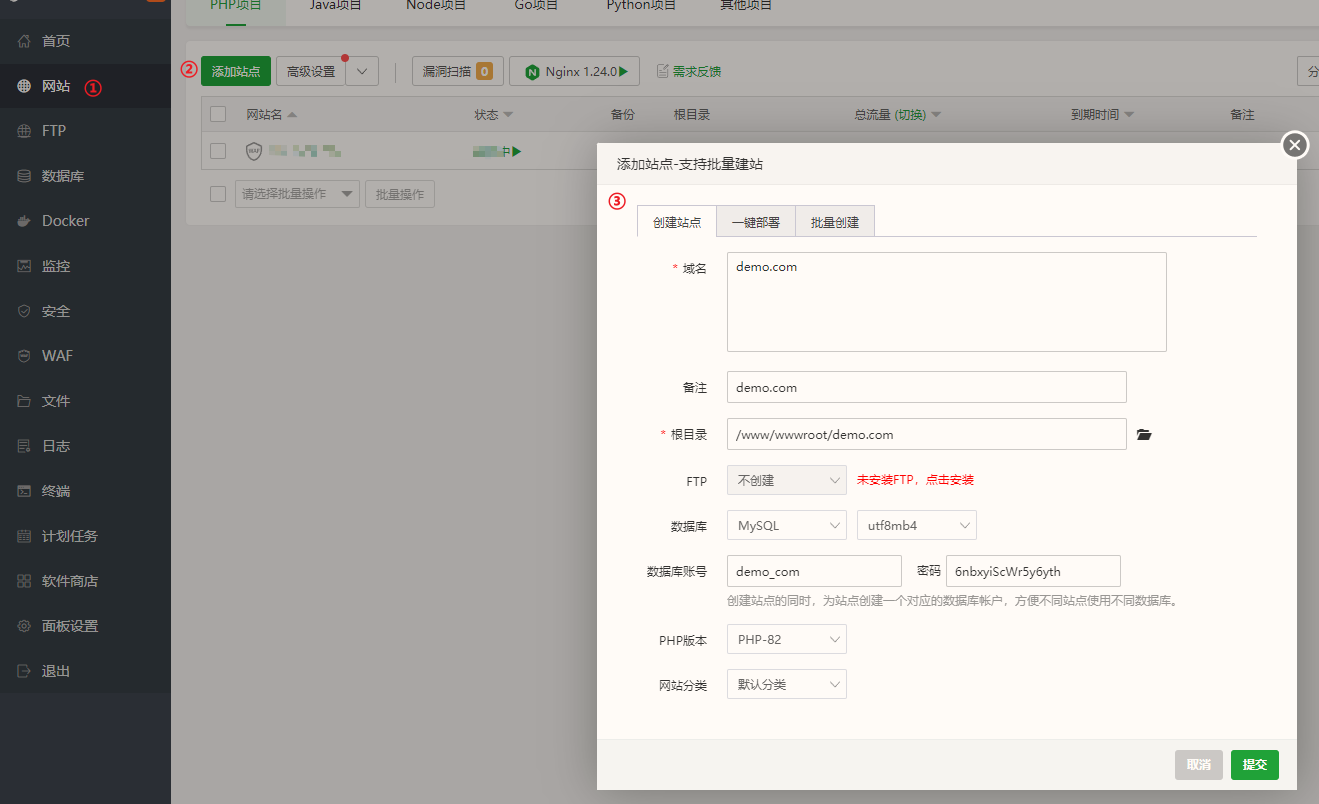The width and height of the screenshot is (1319, 804).
Task: Click the 密码 input field
Action: [x=1033, y=571]
